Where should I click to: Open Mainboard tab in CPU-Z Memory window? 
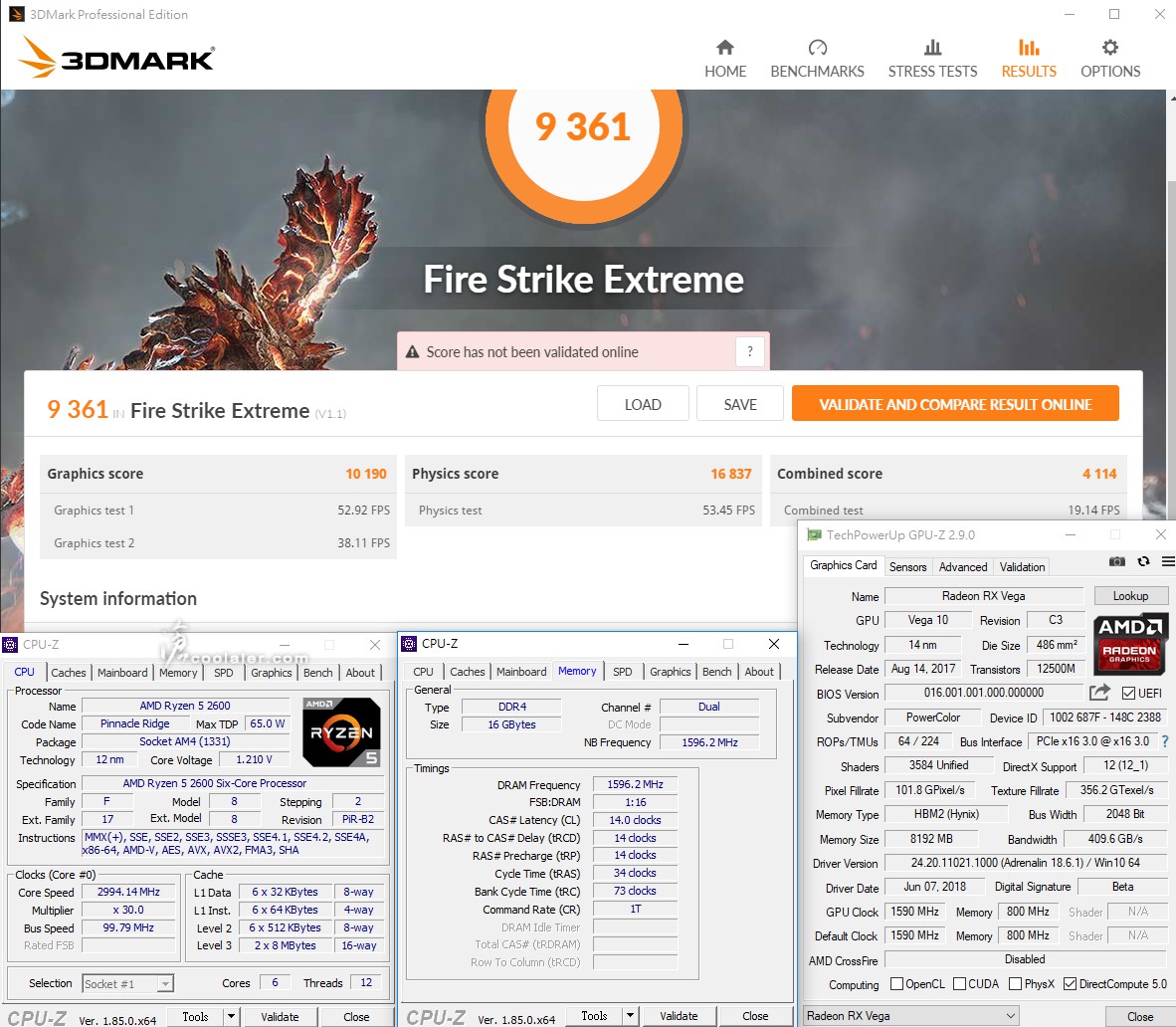point(521,672)
